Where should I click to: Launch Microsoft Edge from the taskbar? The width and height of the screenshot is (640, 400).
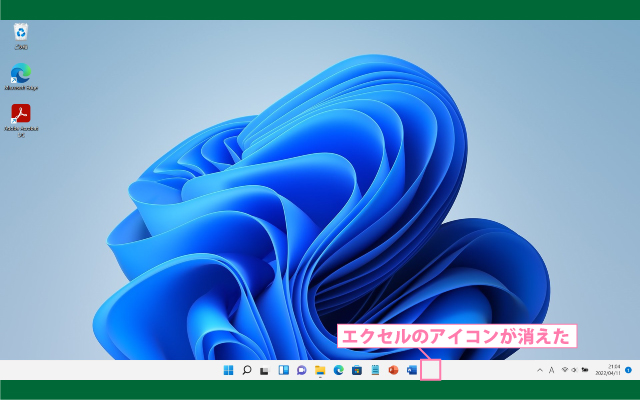point(338,370)
